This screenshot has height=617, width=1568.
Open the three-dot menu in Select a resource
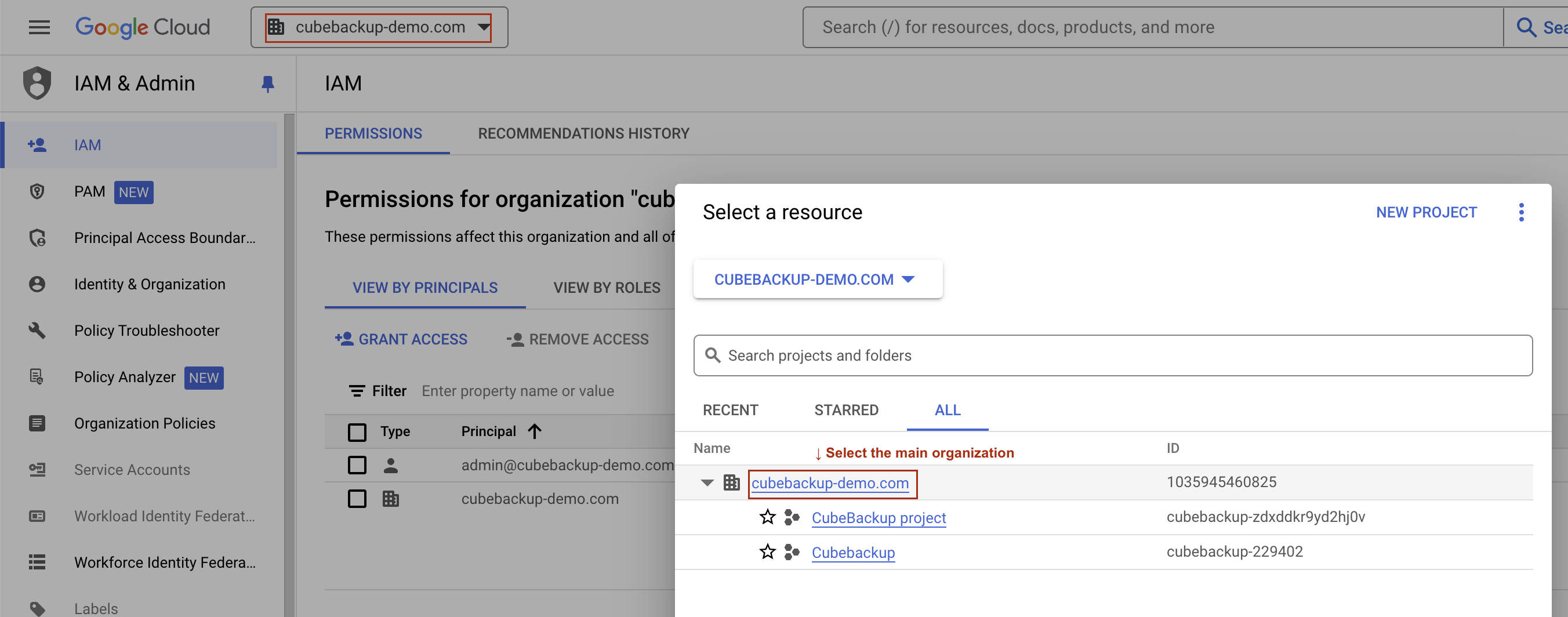click(1521, 212)
